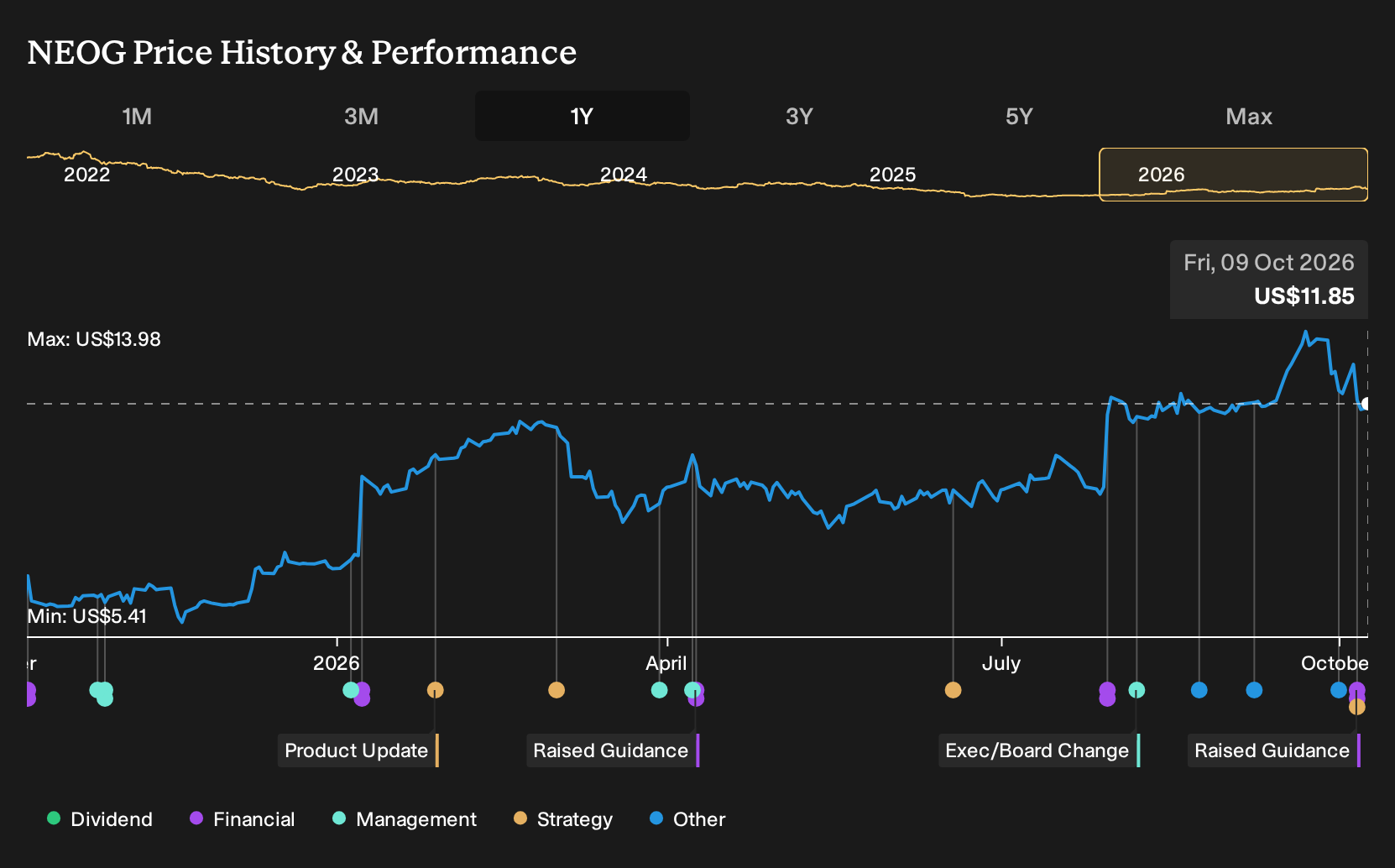Click the "NEOG Price History & Performance" heading
Image resolution: width=1395 pixels, height=868 pixels.
pos(302,53)
